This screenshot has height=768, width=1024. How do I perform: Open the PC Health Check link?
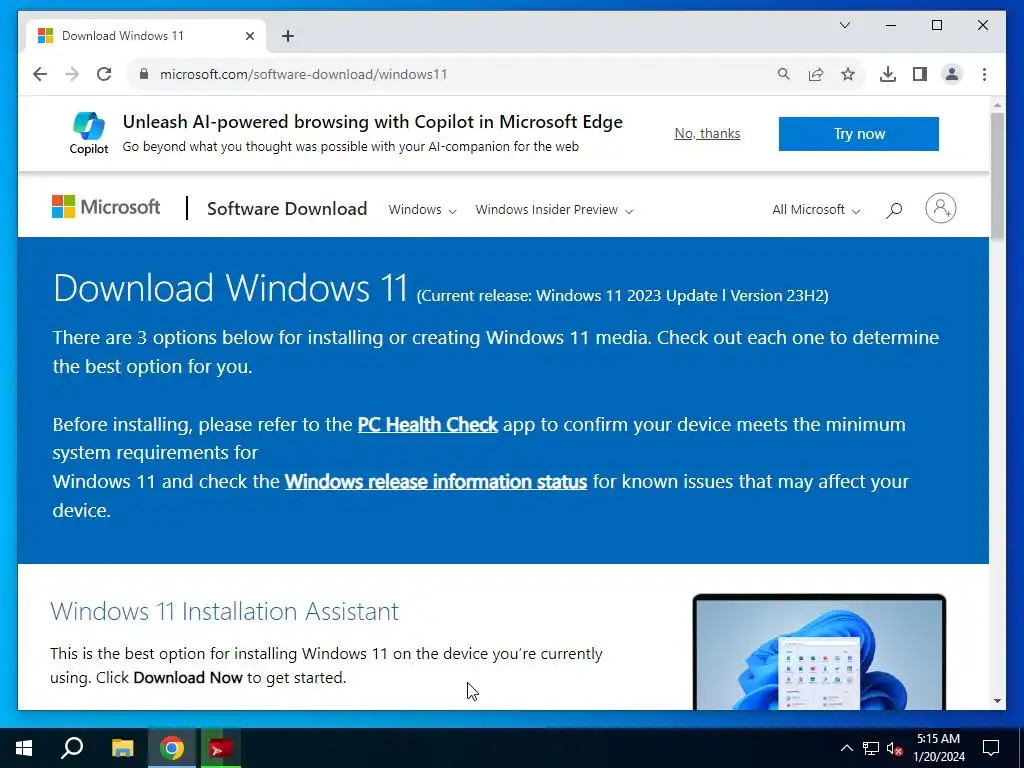[428, 424]
